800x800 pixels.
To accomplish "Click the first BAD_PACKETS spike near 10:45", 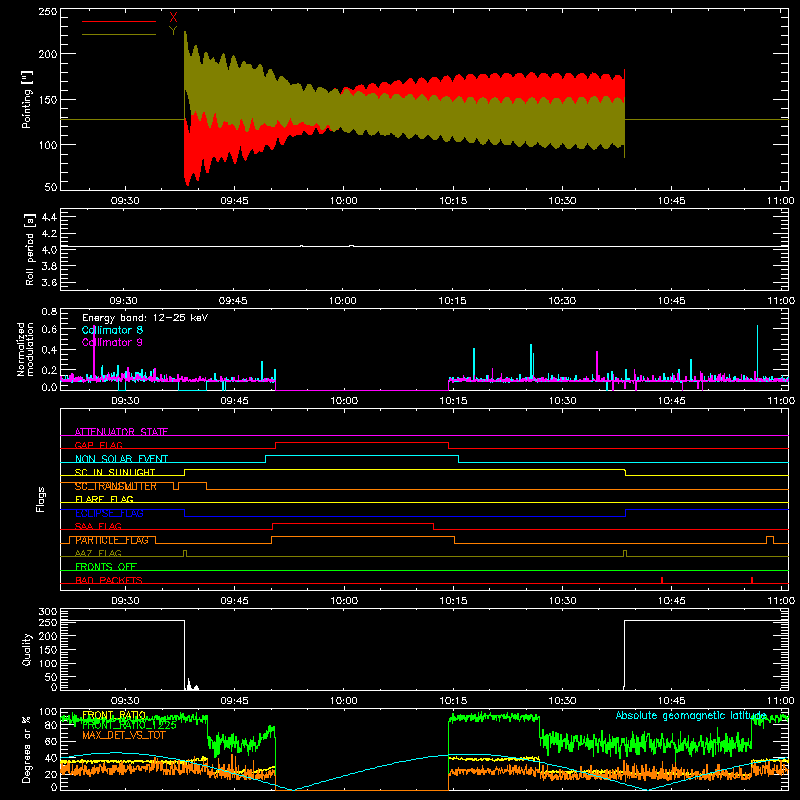I will (x=662, y=580).
